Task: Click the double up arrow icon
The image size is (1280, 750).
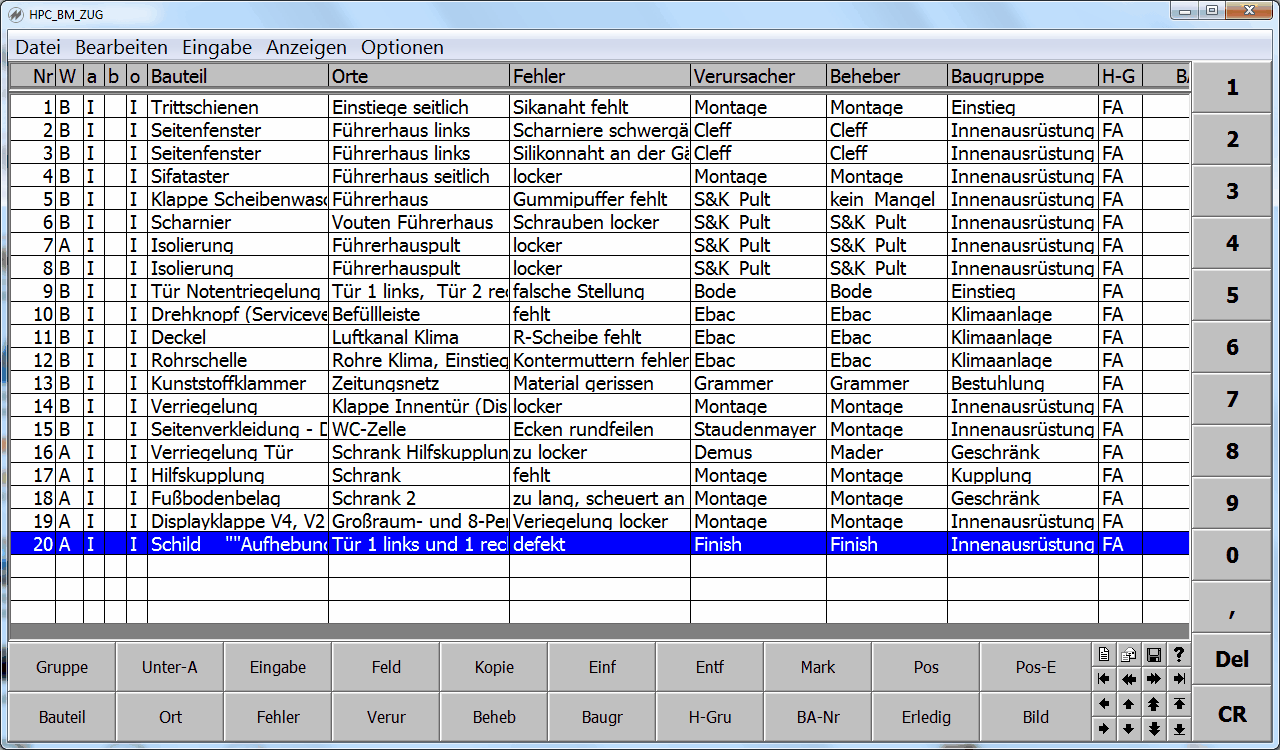Action: click(1154, 704)
